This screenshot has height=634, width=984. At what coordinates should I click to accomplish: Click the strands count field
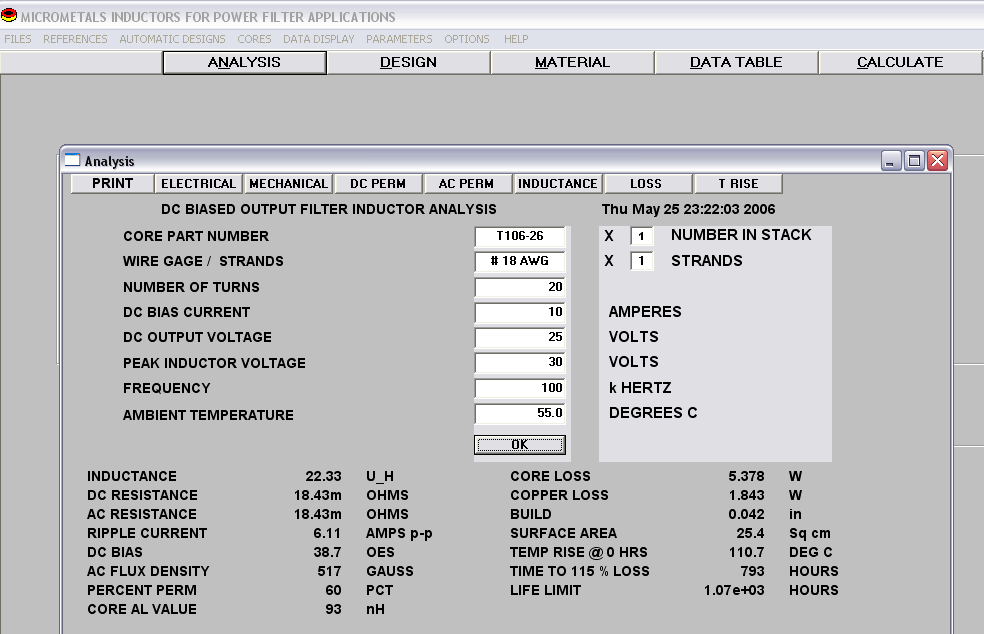pyautogui.click(x=641, y=261)
